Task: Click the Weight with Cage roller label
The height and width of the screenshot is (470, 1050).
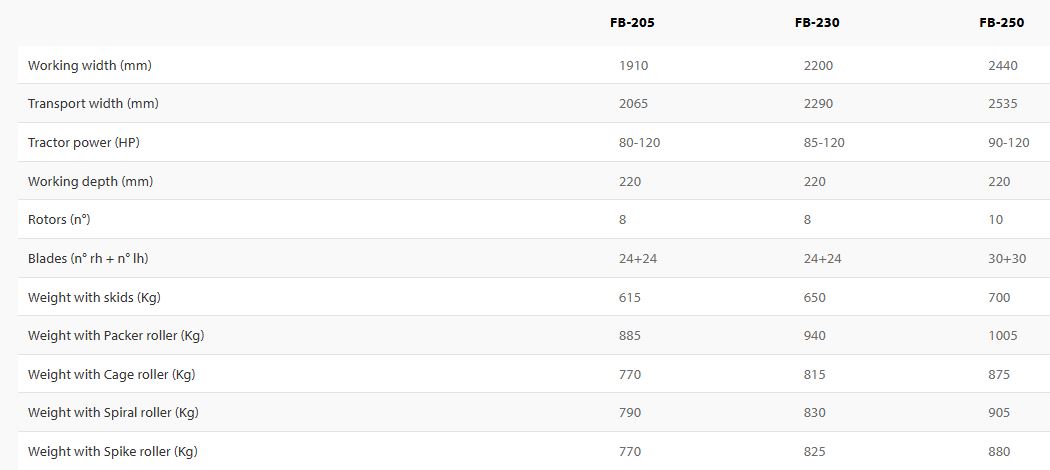Action: (111, 374)
